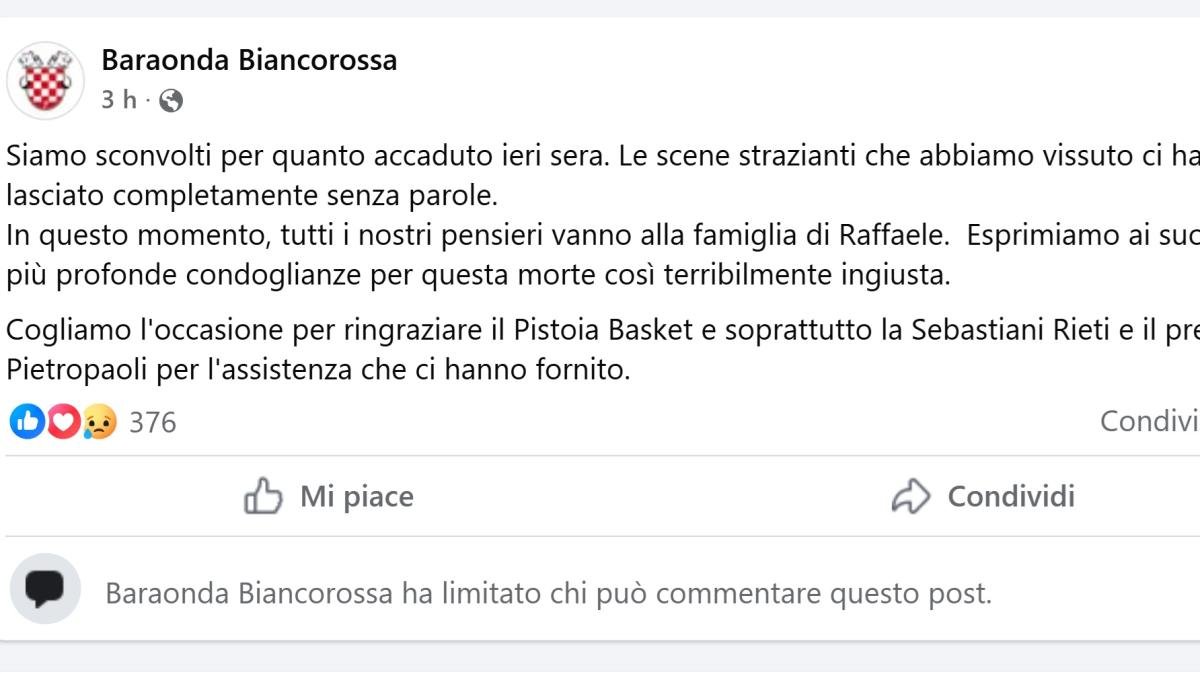This screenshot has height=674, width=1200.
Task: Click the line starting "Pietropaoli per l'assistenza"
Action: click(x=320, y=370)
